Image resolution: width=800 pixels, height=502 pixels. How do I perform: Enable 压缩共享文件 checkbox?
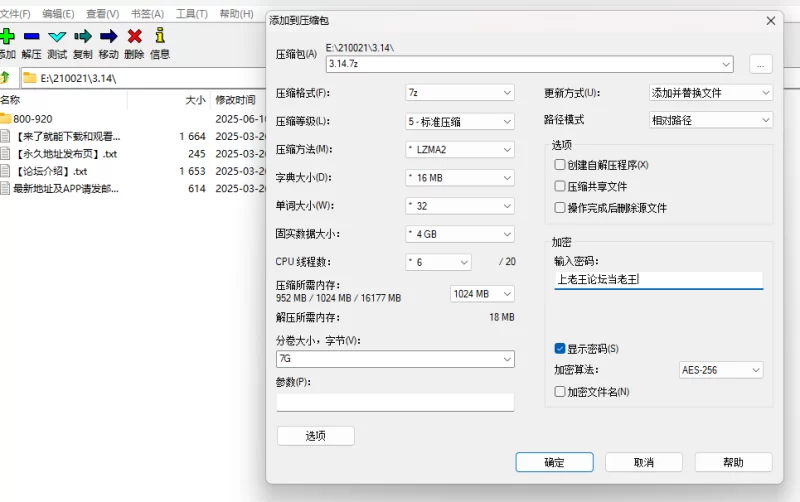(560, 186)
